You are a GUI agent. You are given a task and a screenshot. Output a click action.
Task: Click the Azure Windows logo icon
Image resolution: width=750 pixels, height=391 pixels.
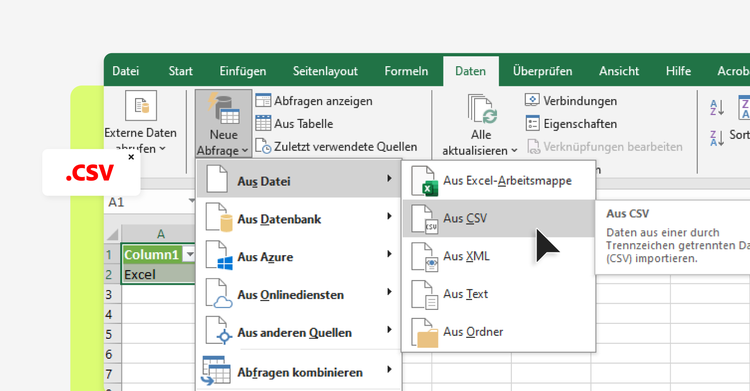[225, 262]
